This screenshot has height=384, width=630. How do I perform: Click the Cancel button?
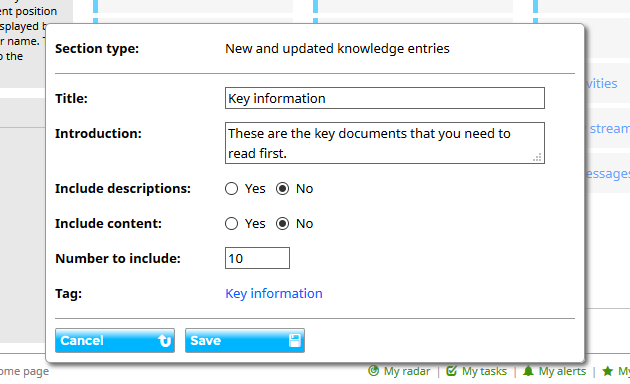click(115, 341)
